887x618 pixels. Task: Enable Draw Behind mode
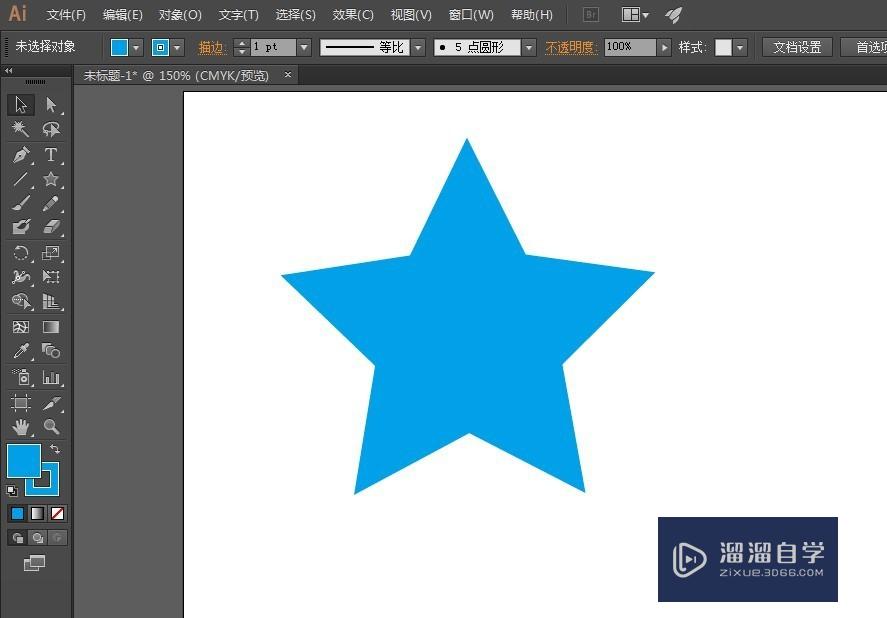37,538
